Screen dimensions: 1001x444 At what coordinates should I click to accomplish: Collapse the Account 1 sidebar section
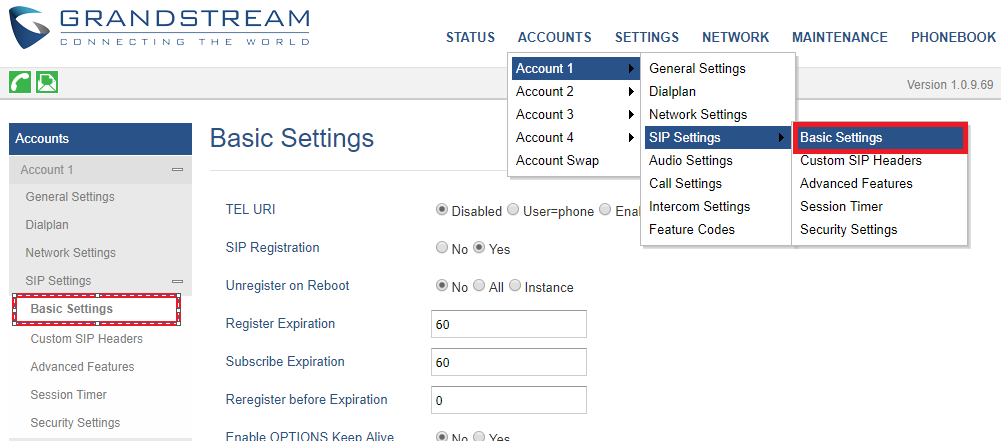(177, 170)
